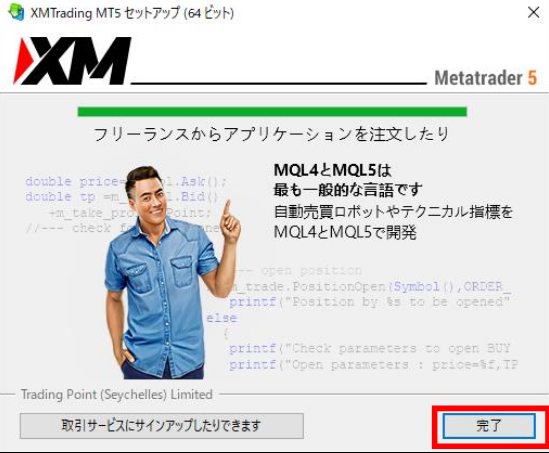Click the 完了 finish button
The height and width of the screenshot is (453, 549).
[489, 426]
